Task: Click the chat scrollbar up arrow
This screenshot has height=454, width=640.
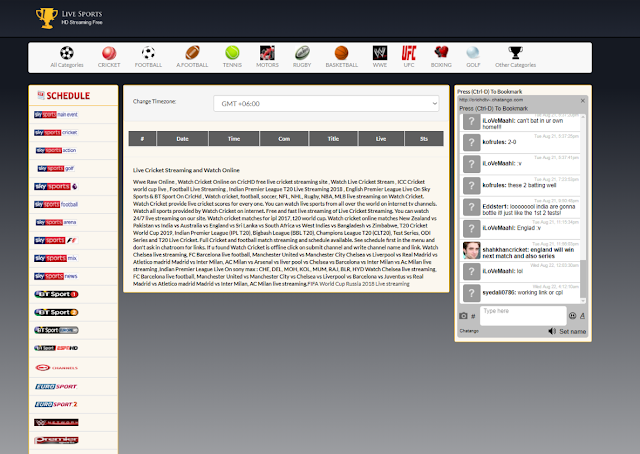Action: [583, 117]
